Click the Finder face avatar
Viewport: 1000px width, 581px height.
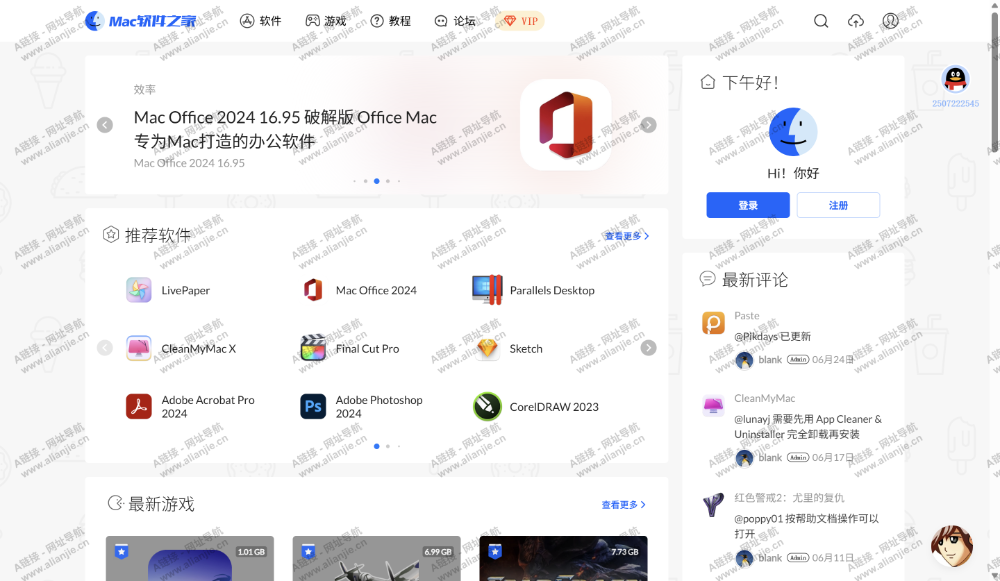(x=793, y=132)
